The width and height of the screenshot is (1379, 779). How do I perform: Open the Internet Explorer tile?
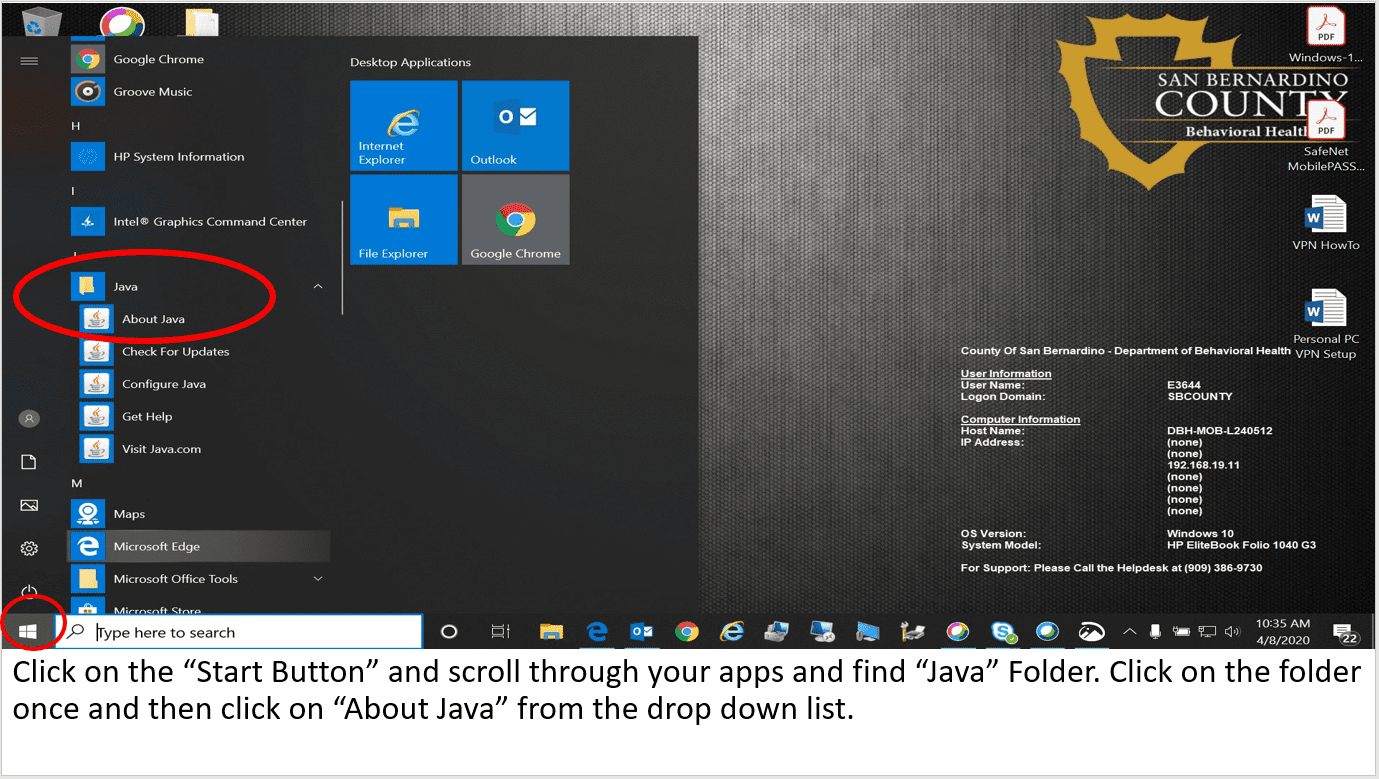tap(403, 126)
